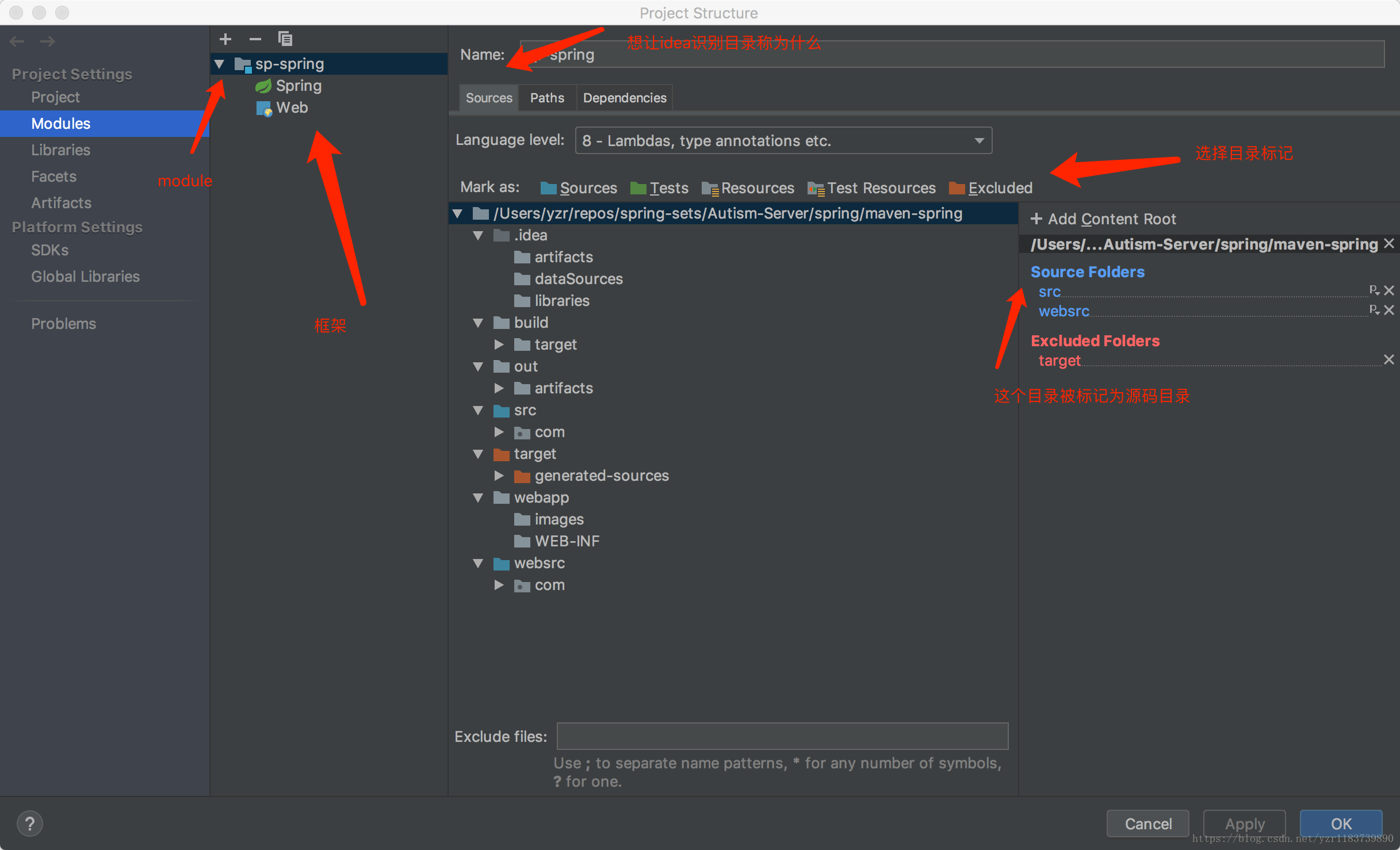Click the Add Content Root link
The width and height of the screenshot is (1400, 850).
pos(1104,219)
